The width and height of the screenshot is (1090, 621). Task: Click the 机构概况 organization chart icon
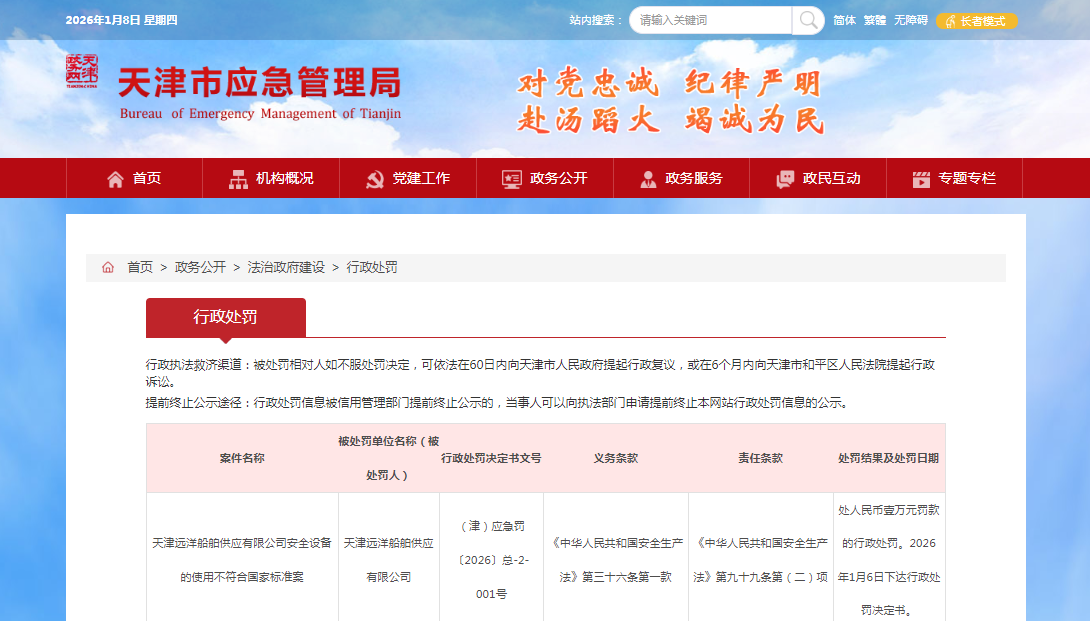click(238, 179)
